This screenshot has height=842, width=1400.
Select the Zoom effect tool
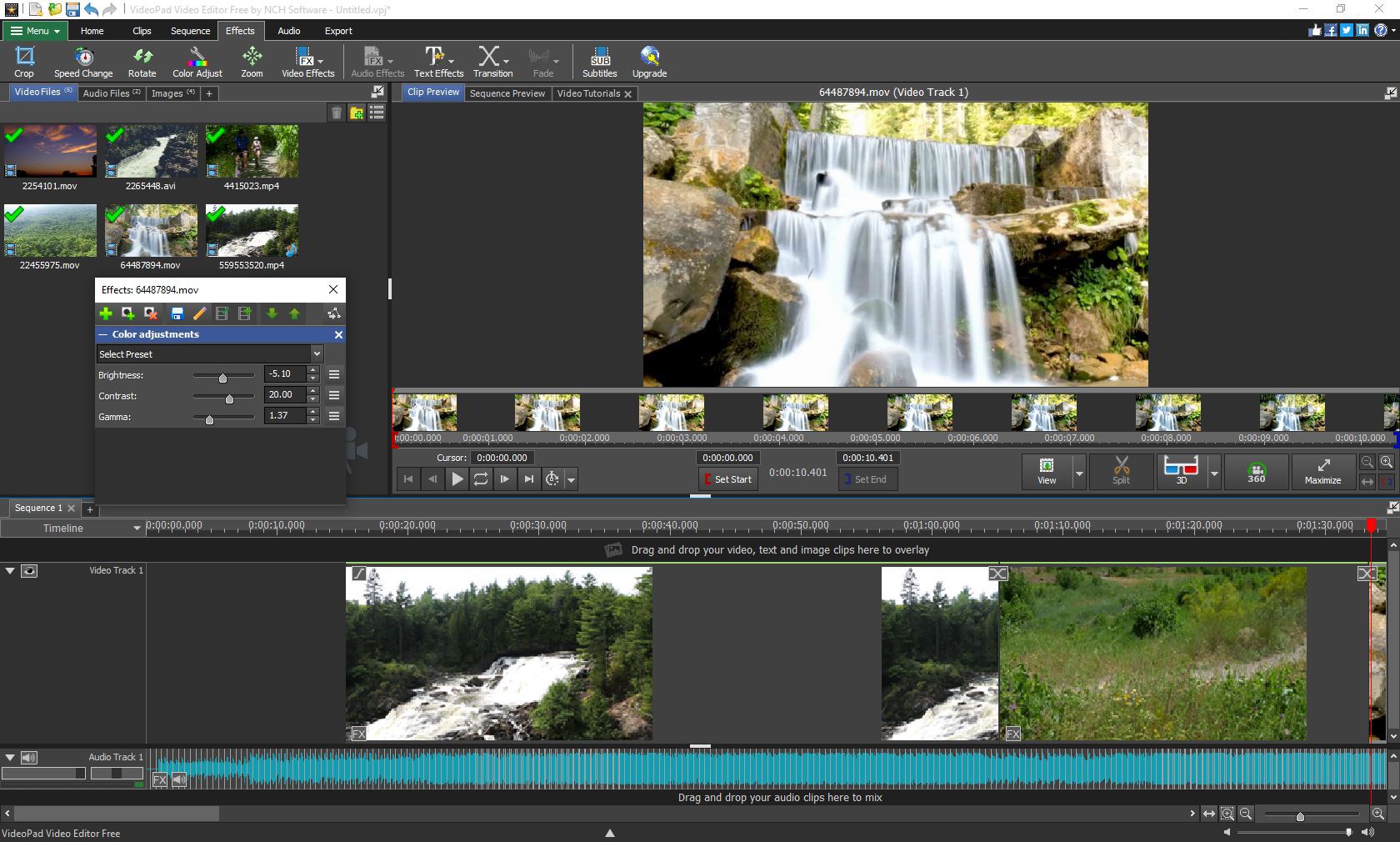coord(251,60)
